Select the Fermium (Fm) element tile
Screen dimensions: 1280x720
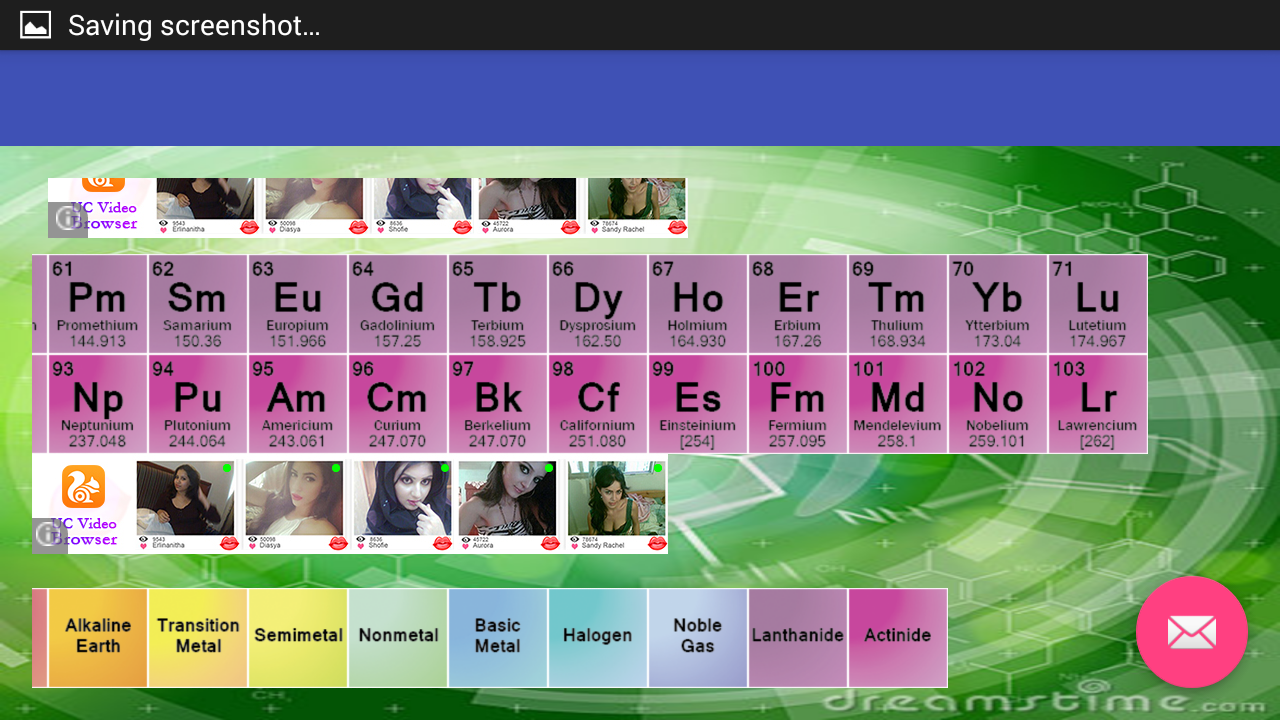[798, 404]
